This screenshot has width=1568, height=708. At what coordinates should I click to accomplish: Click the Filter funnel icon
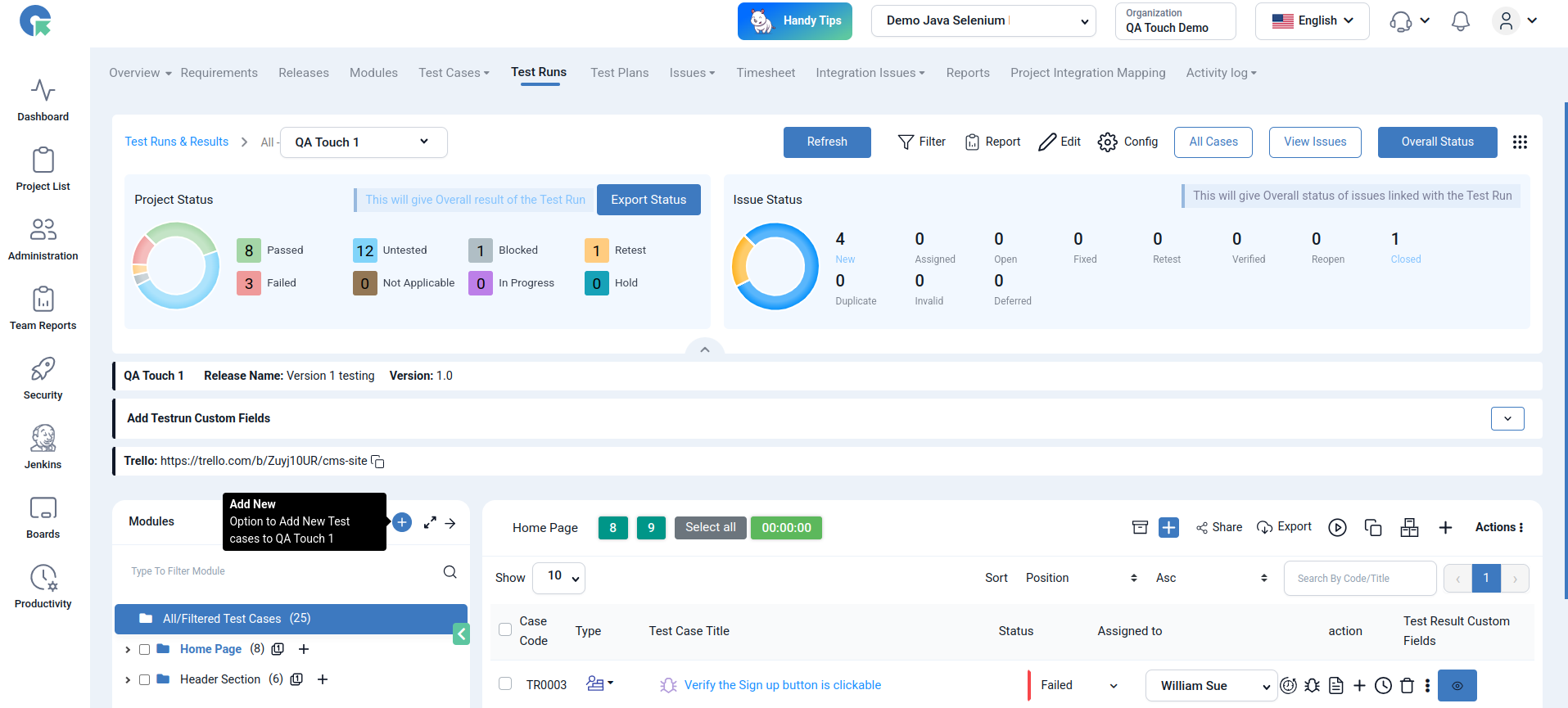point(906,142)
